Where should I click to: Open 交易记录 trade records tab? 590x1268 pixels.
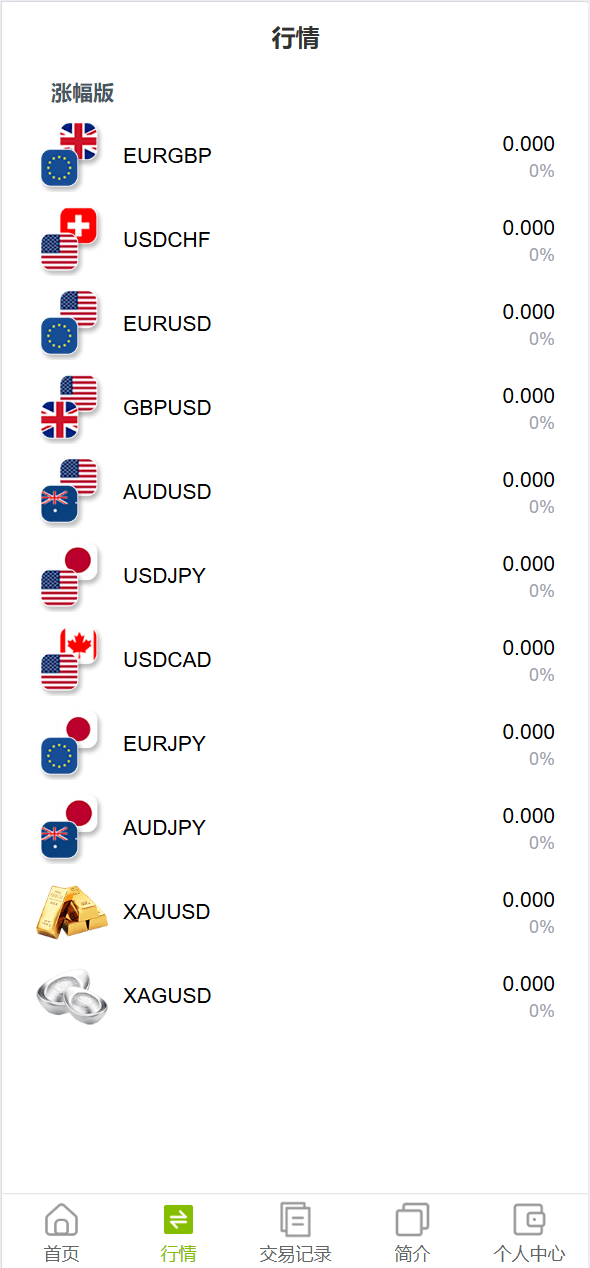295,1233
